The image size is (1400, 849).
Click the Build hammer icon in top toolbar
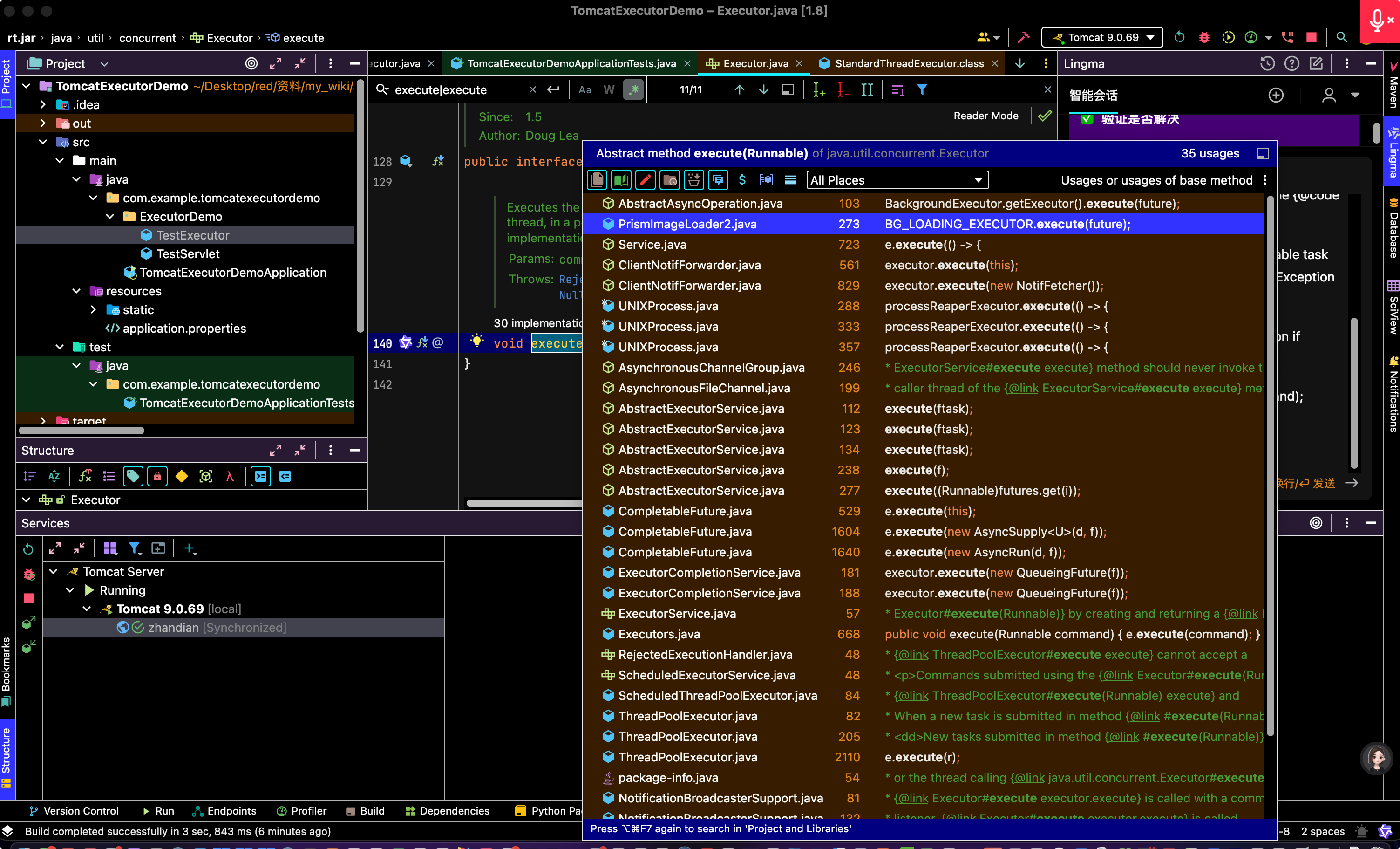click(x=1023, y=38)
